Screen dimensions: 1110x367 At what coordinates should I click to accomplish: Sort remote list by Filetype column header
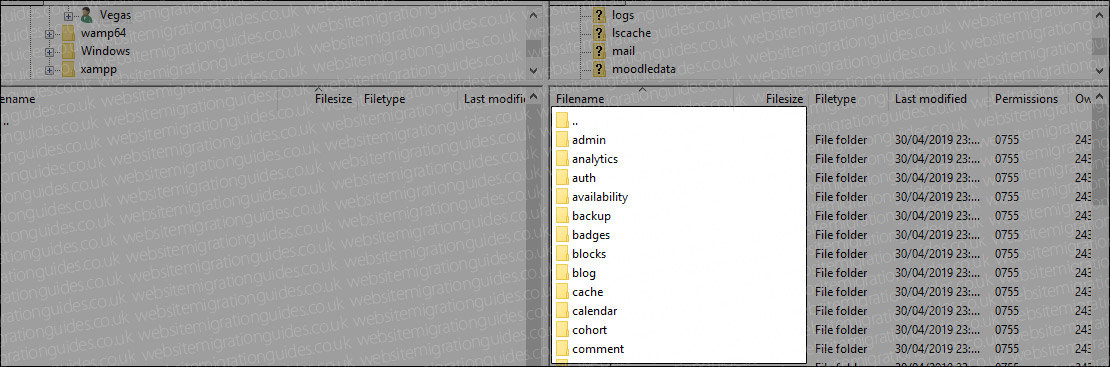pos(835,99)
